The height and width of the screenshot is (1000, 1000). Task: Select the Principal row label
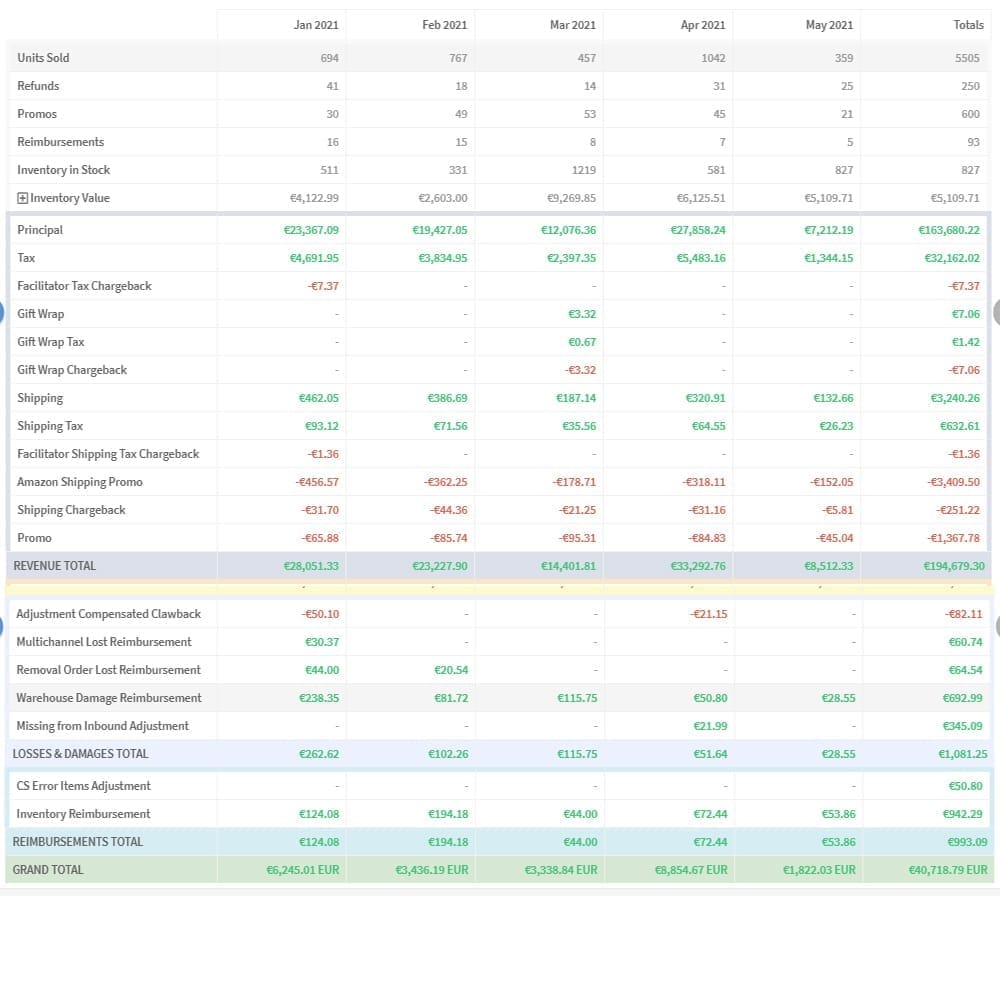40,230
